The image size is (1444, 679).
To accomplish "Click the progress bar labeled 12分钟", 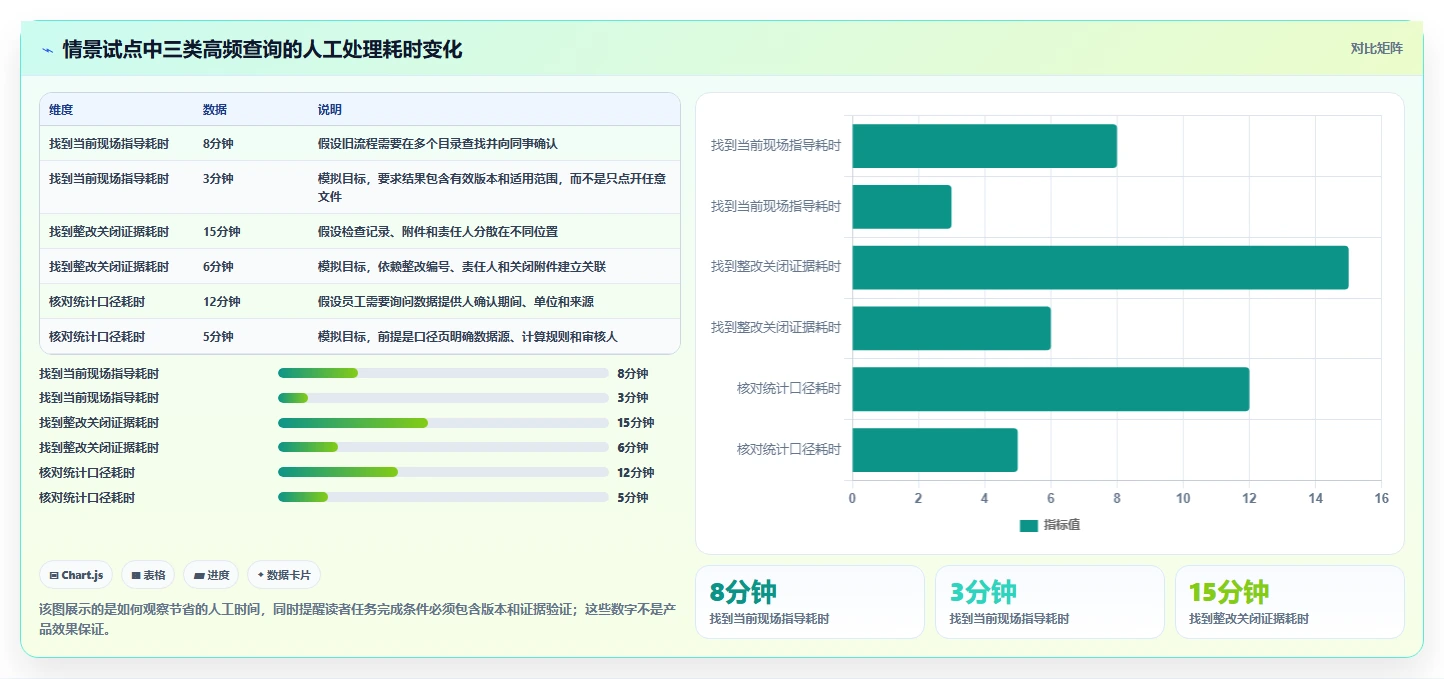I will point(443,472).
